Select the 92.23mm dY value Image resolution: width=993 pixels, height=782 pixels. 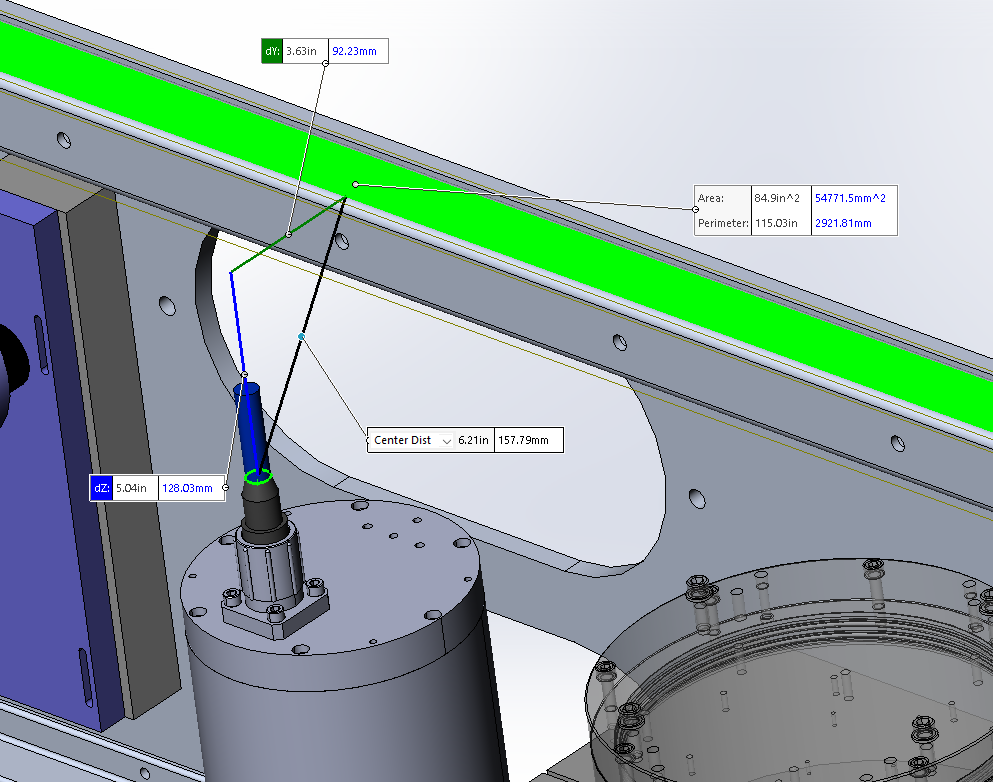[x=354, y=51]
